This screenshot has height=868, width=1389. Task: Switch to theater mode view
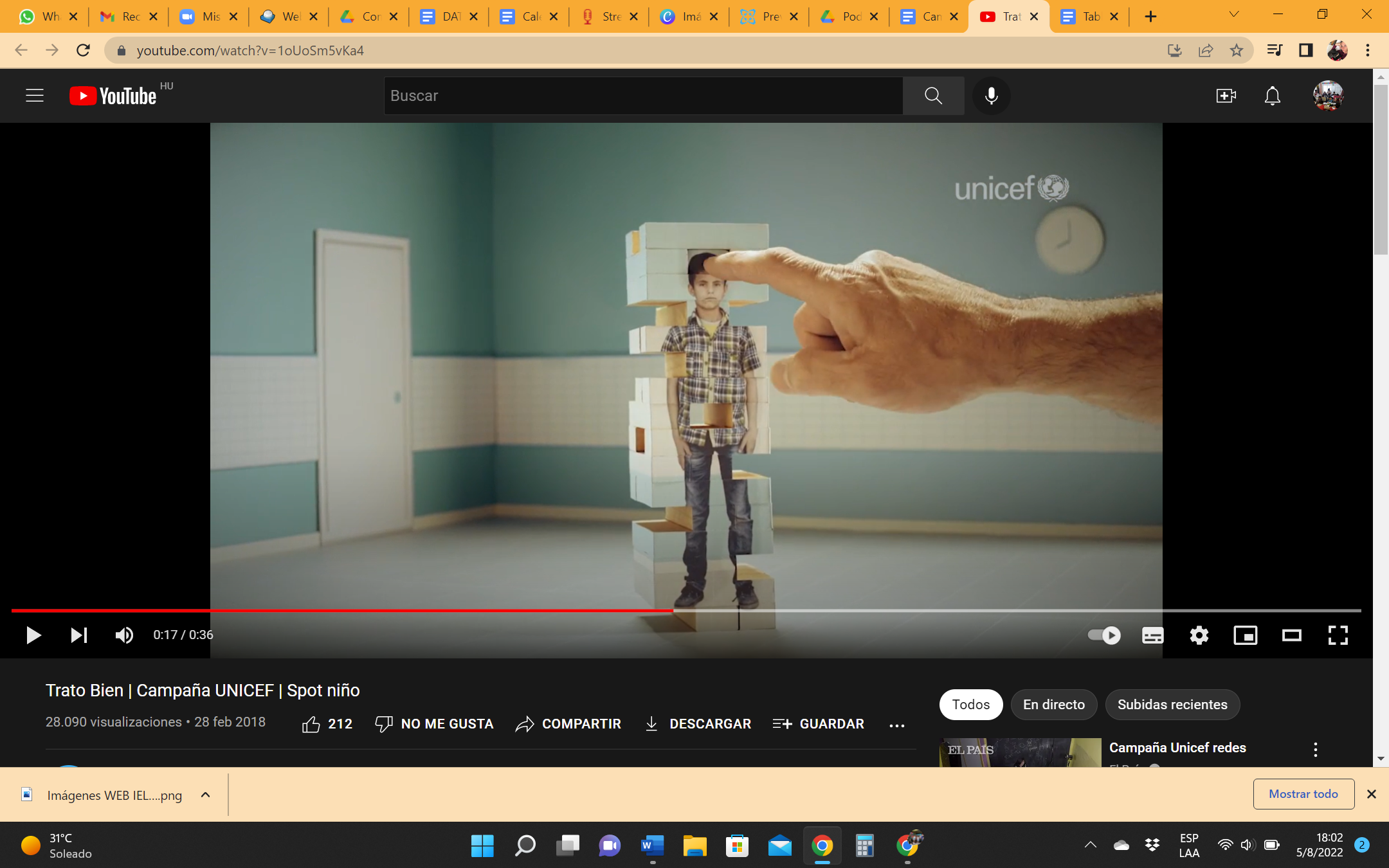(1291, 635)
